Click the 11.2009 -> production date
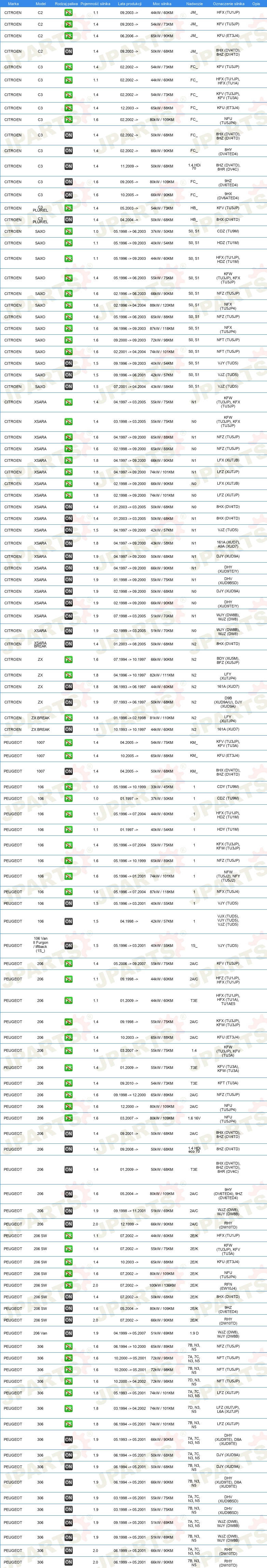267x1568 pixels. tap(129, 166)
